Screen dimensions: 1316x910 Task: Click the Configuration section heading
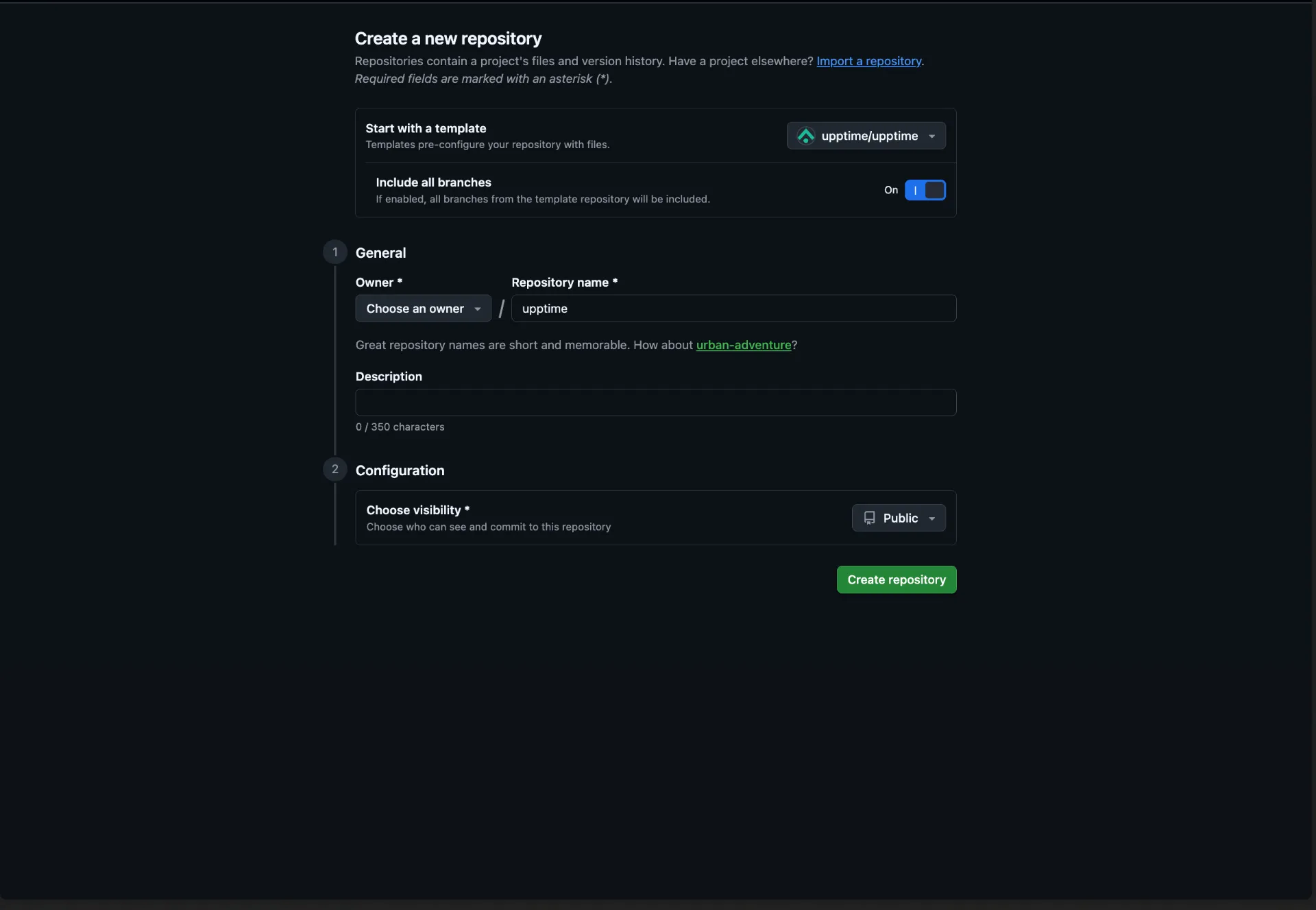pyautogui.click(x=400, y=470)
